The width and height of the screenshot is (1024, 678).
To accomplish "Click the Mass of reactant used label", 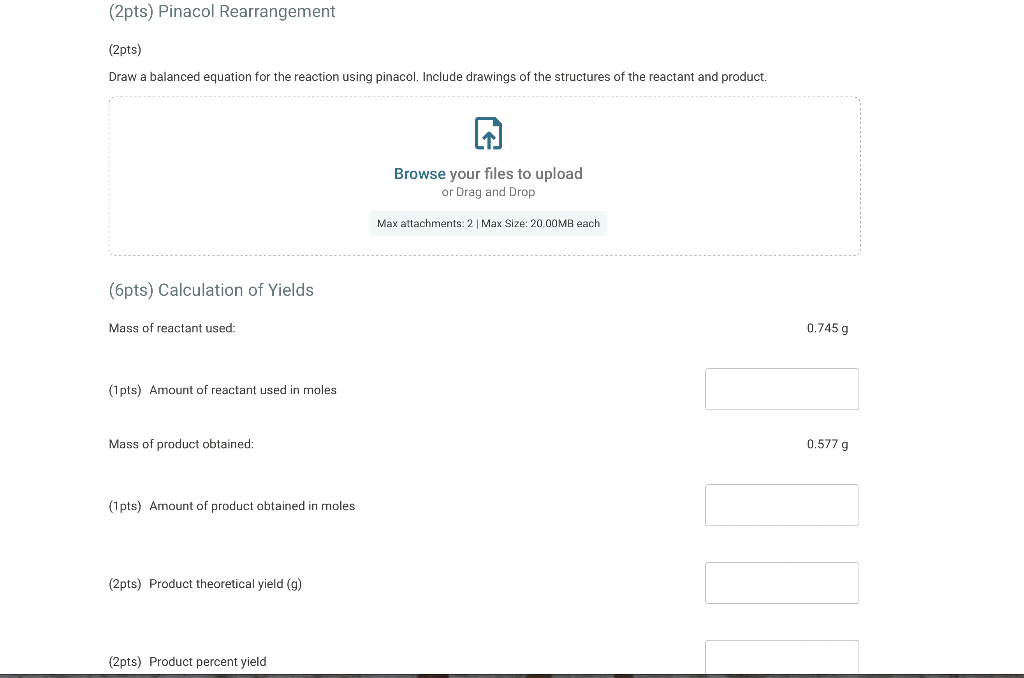I will pyautogui.click(x=171, y=327).
